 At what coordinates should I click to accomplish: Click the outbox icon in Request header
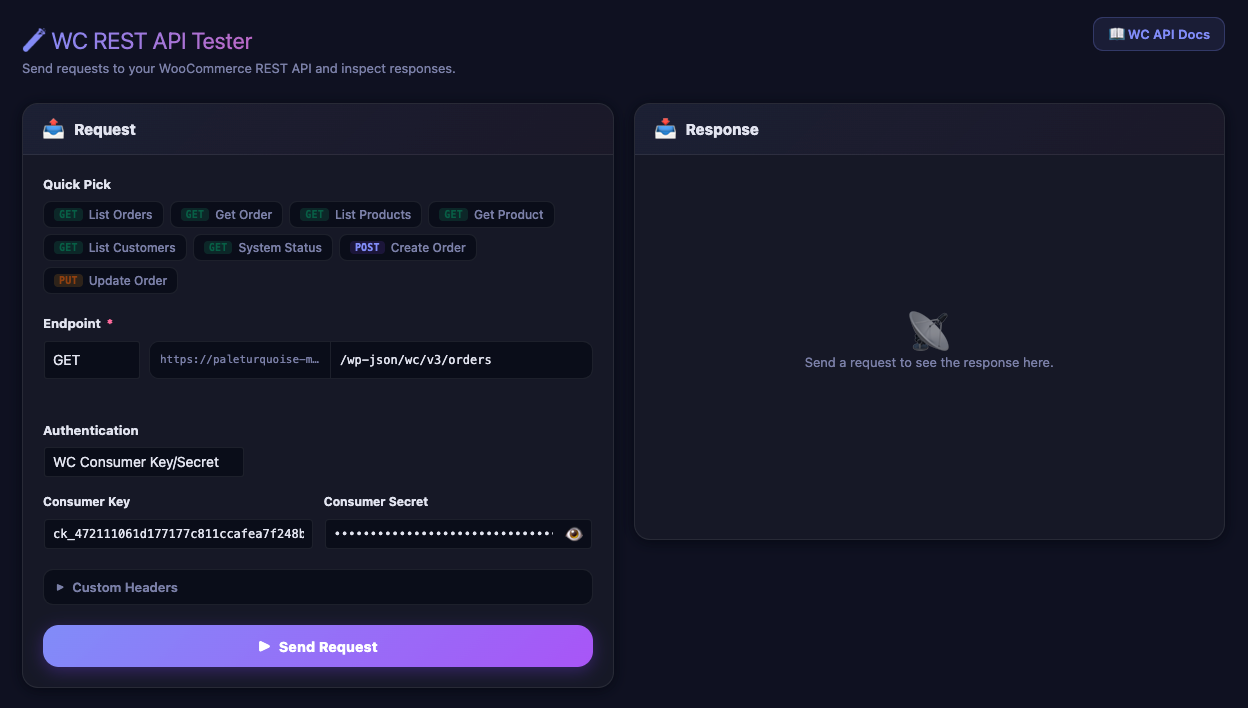53,129
